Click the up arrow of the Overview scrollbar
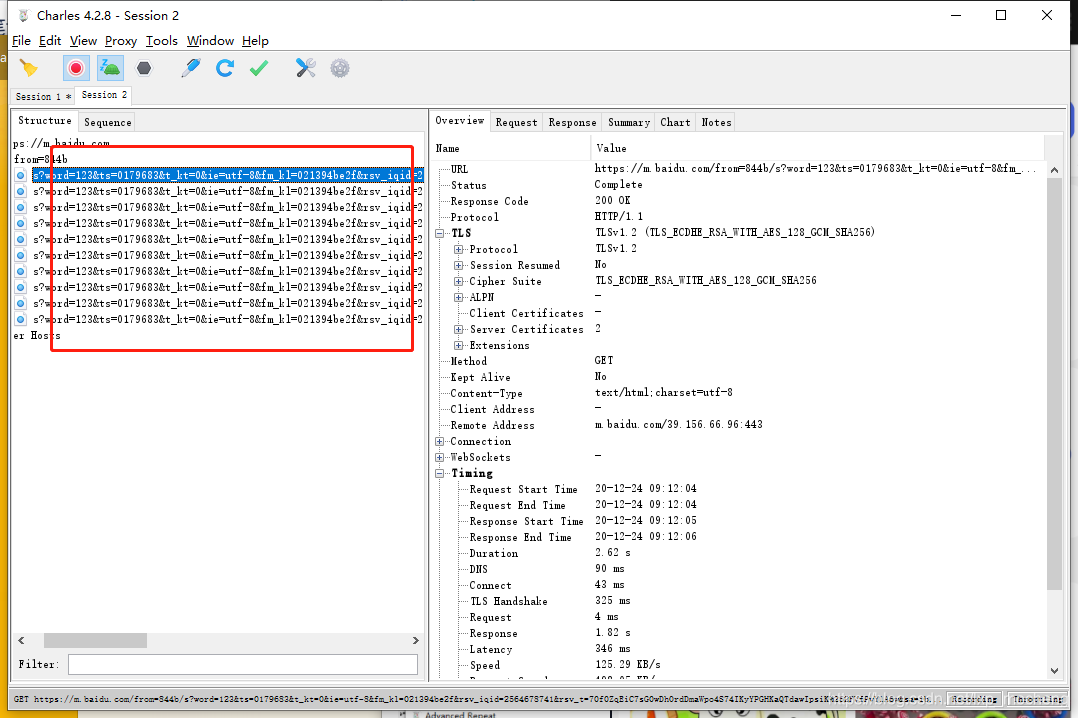 (1055, 170)
